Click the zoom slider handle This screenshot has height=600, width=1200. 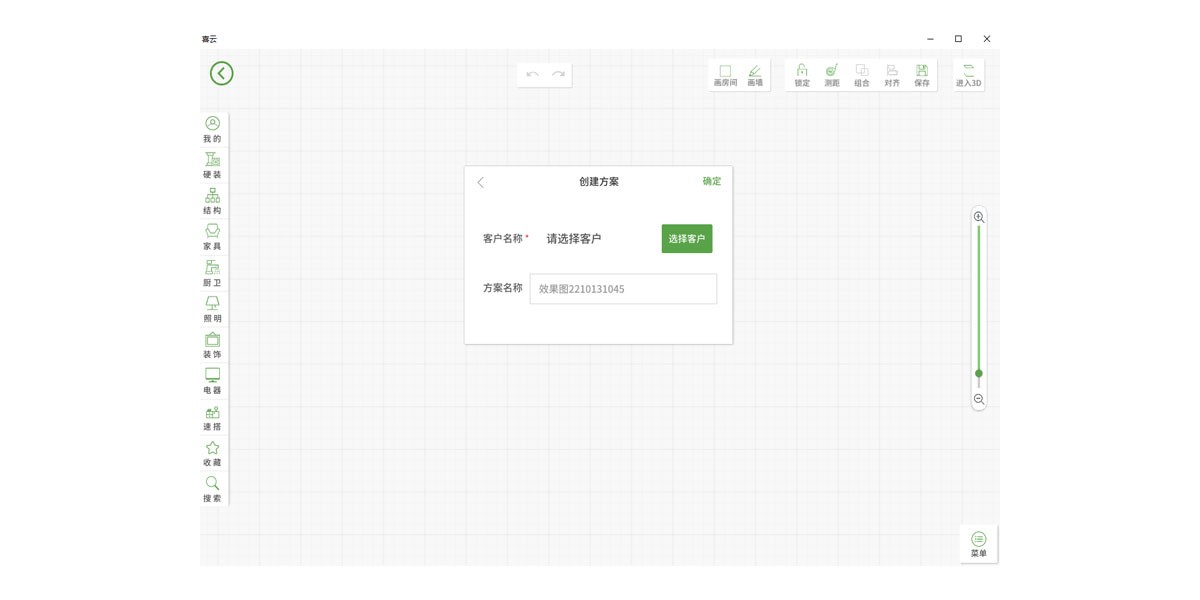[x=979, y=373]
